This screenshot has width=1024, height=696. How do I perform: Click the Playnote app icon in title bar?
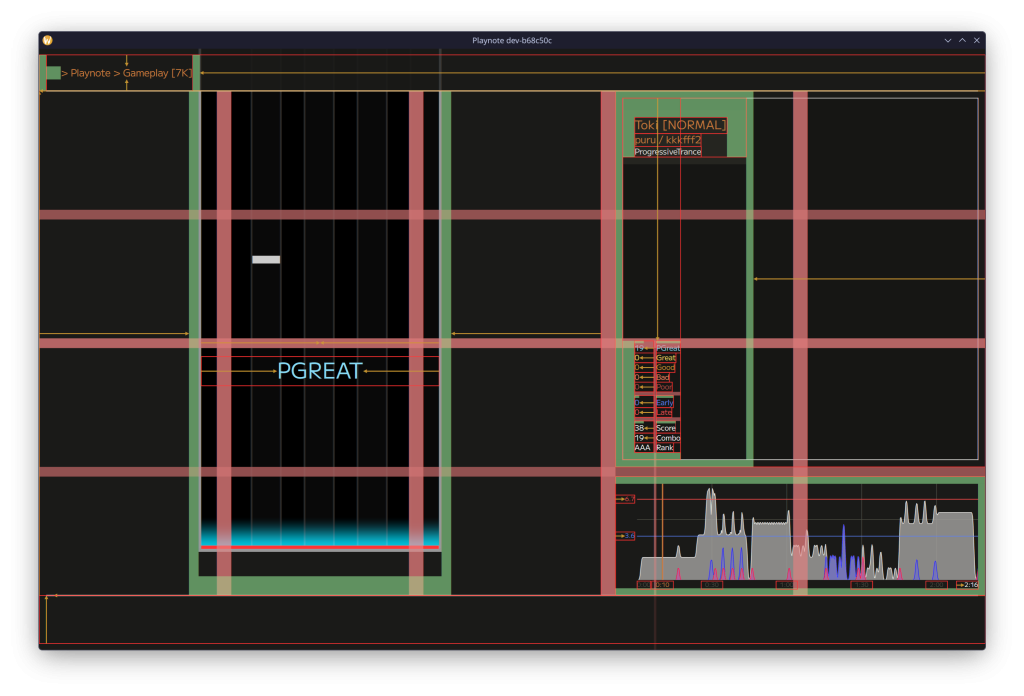(47, 40)
